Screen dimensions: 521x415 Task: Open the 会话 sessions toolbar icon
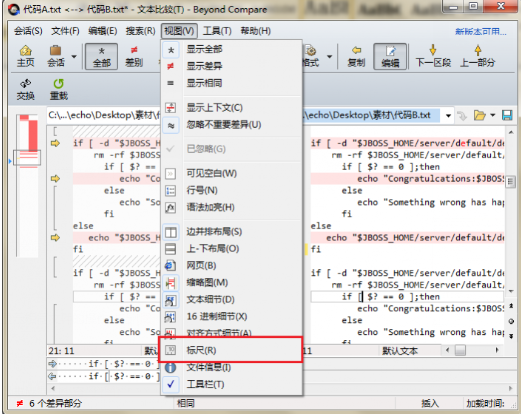coord(56,56)
